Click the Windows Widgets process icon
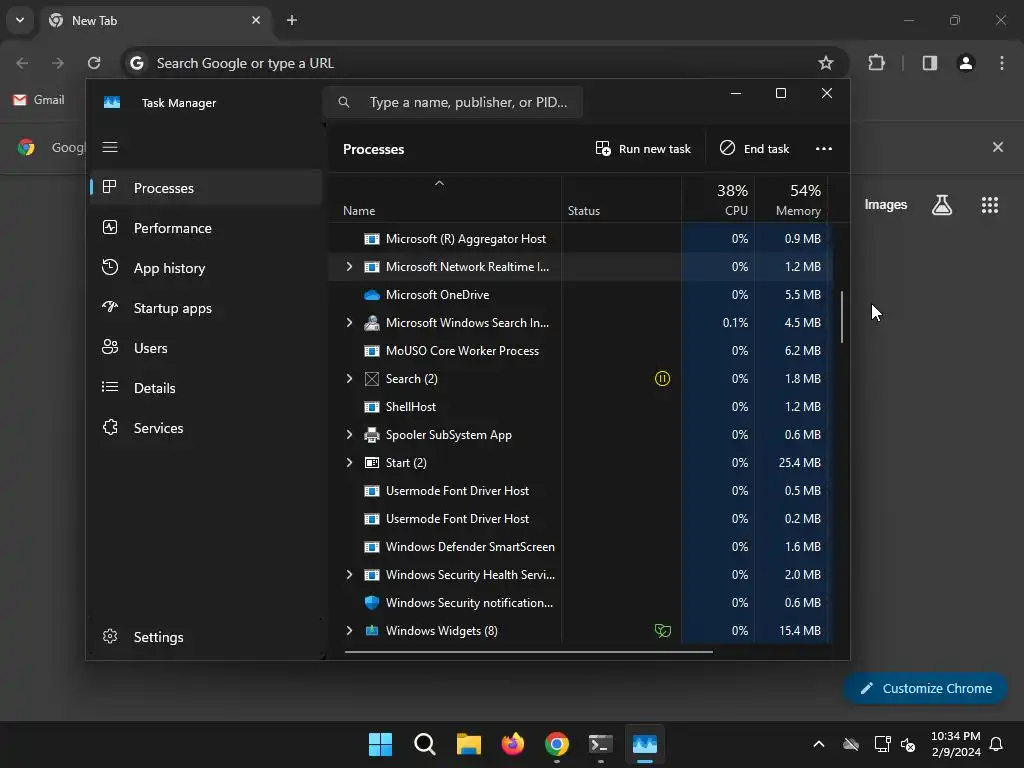 (372, 631)
